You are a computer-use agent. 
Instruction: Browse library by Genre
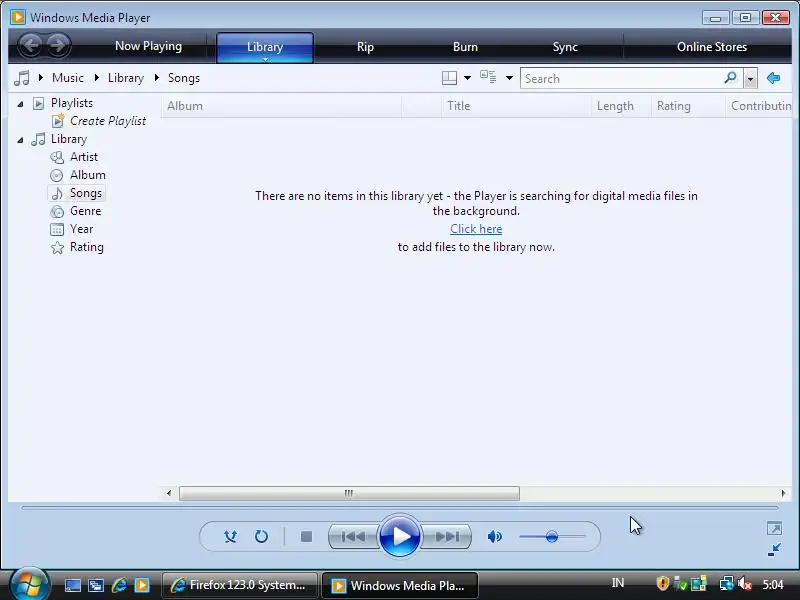pos(85,211)
